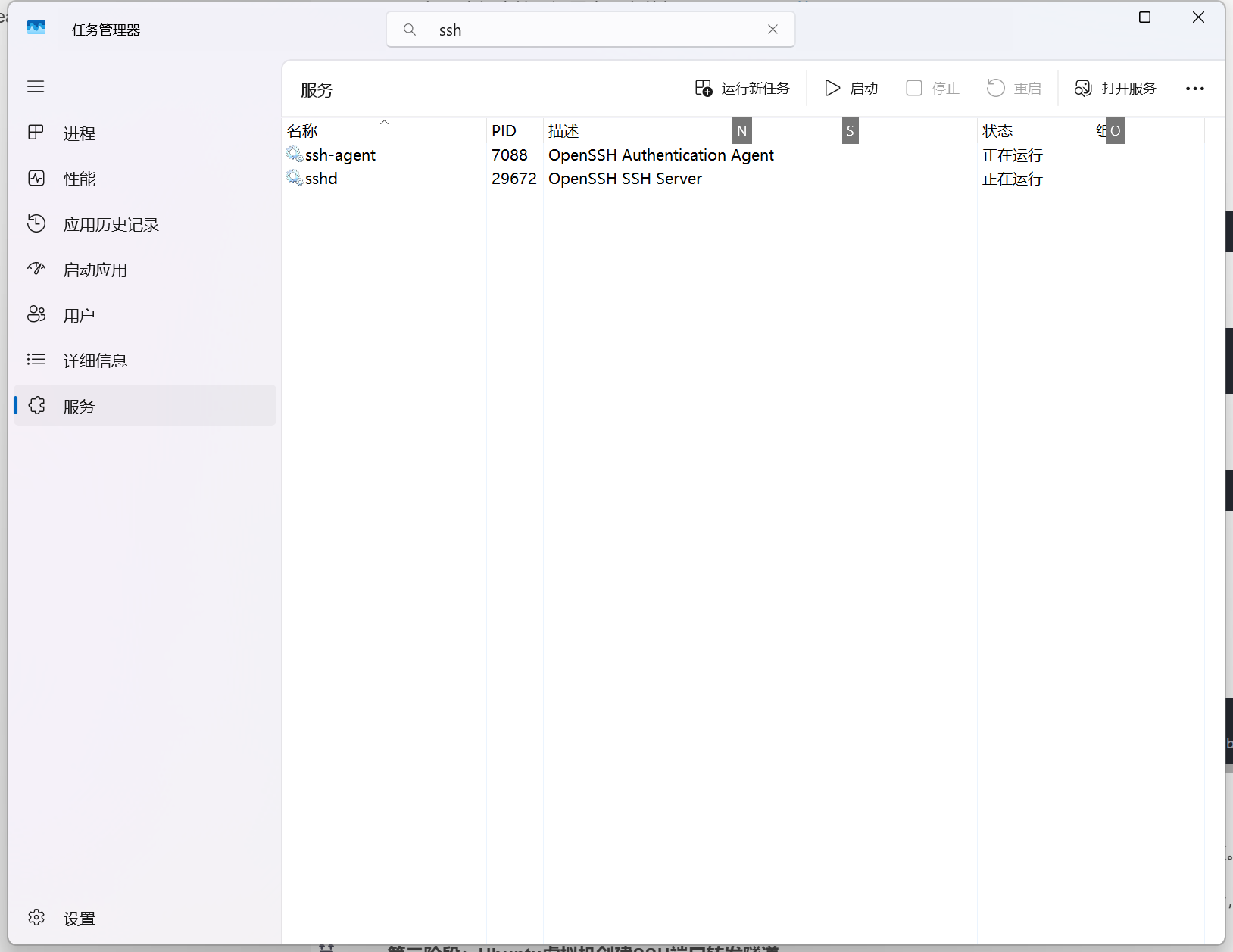Go to 进程 processes page
Image resolution: width=1233 pixels, height=952 pixels.
coord(145,133)
